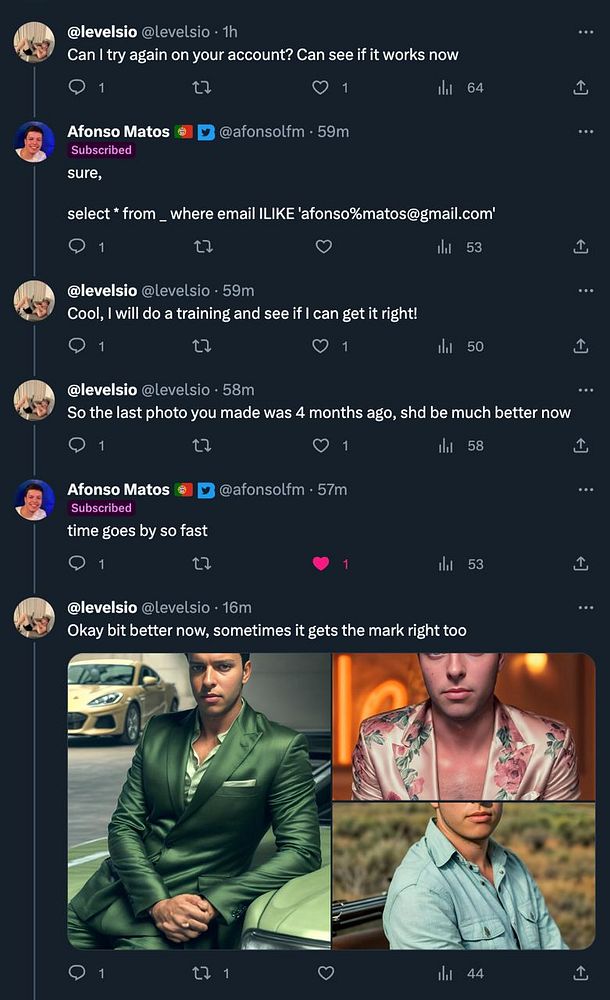
Task: Like the 'select * from' tweet
Action: 324,247
